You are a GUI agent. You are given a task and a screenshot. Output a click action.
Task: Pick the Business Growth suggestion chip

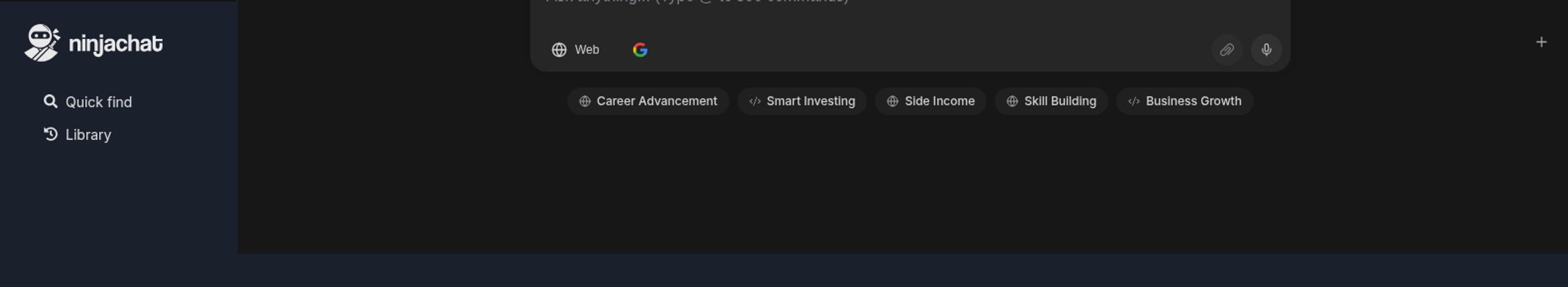pyautogui.click(x=1184, y=101)
